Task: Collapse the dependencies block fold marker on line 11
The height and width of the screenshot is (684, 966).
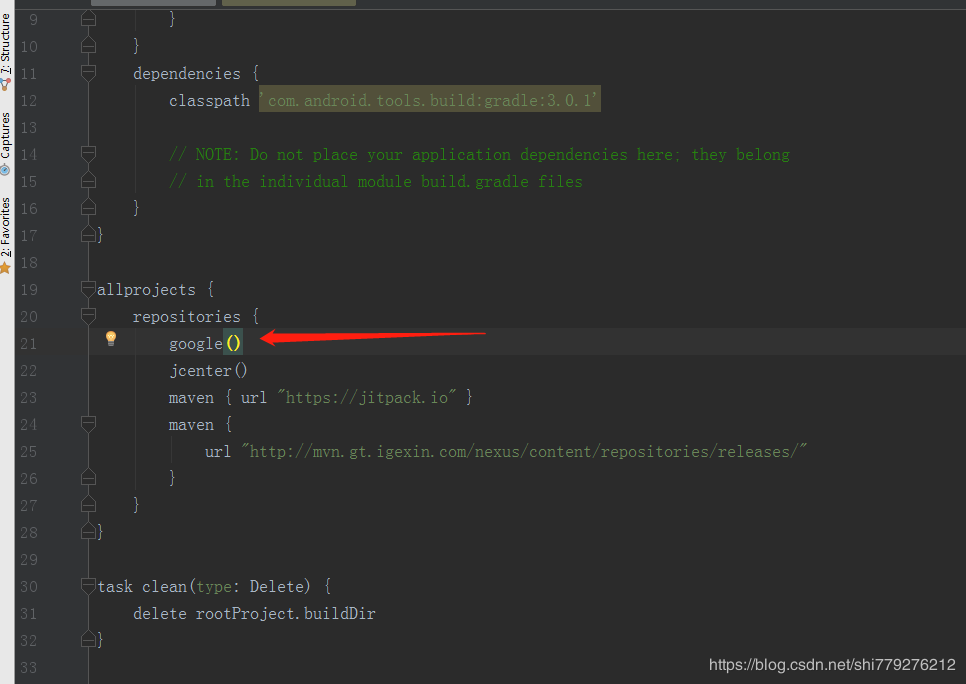Action: pyautogui.click(x=88, y=73)
